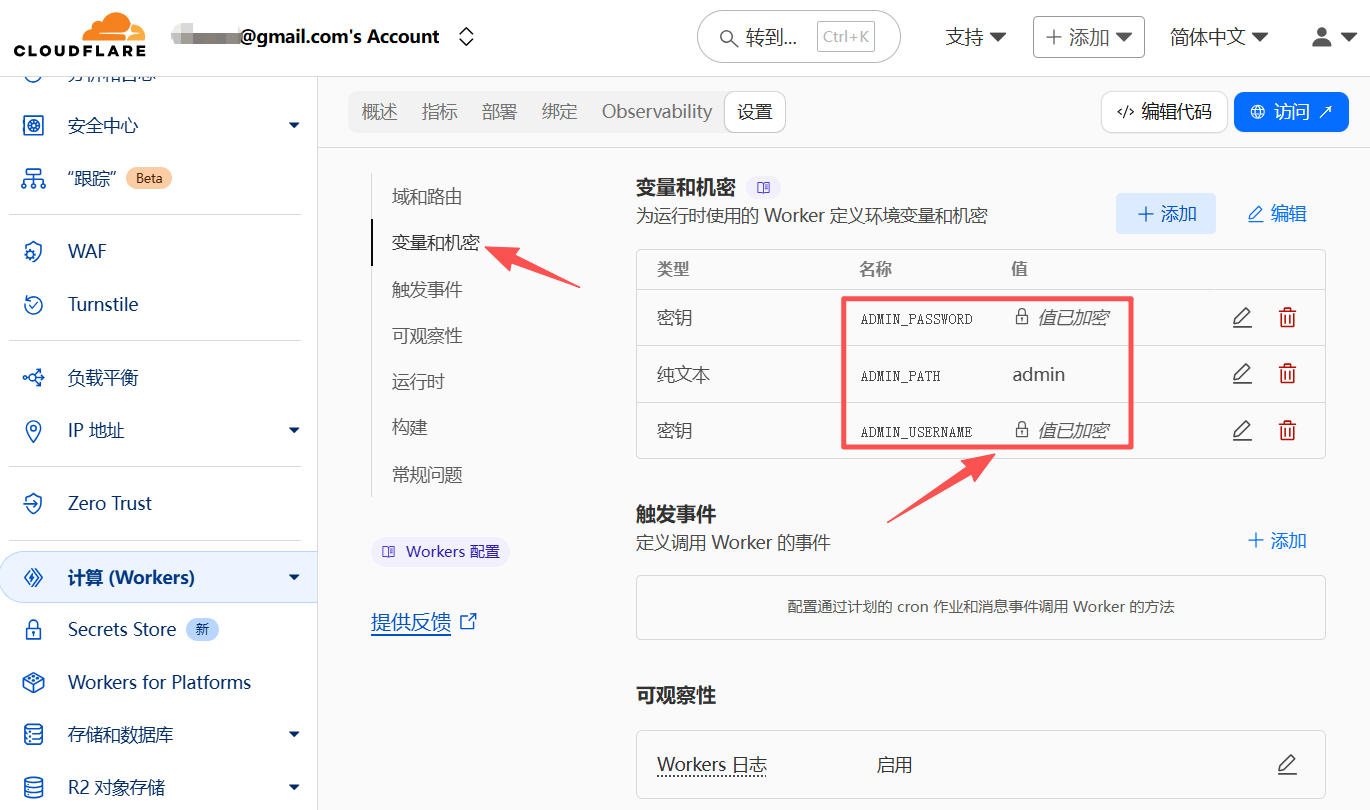This screenshot has height=810, width=1370.
Task: Expand the 安全中心 sidebar section
Action: 294,125
